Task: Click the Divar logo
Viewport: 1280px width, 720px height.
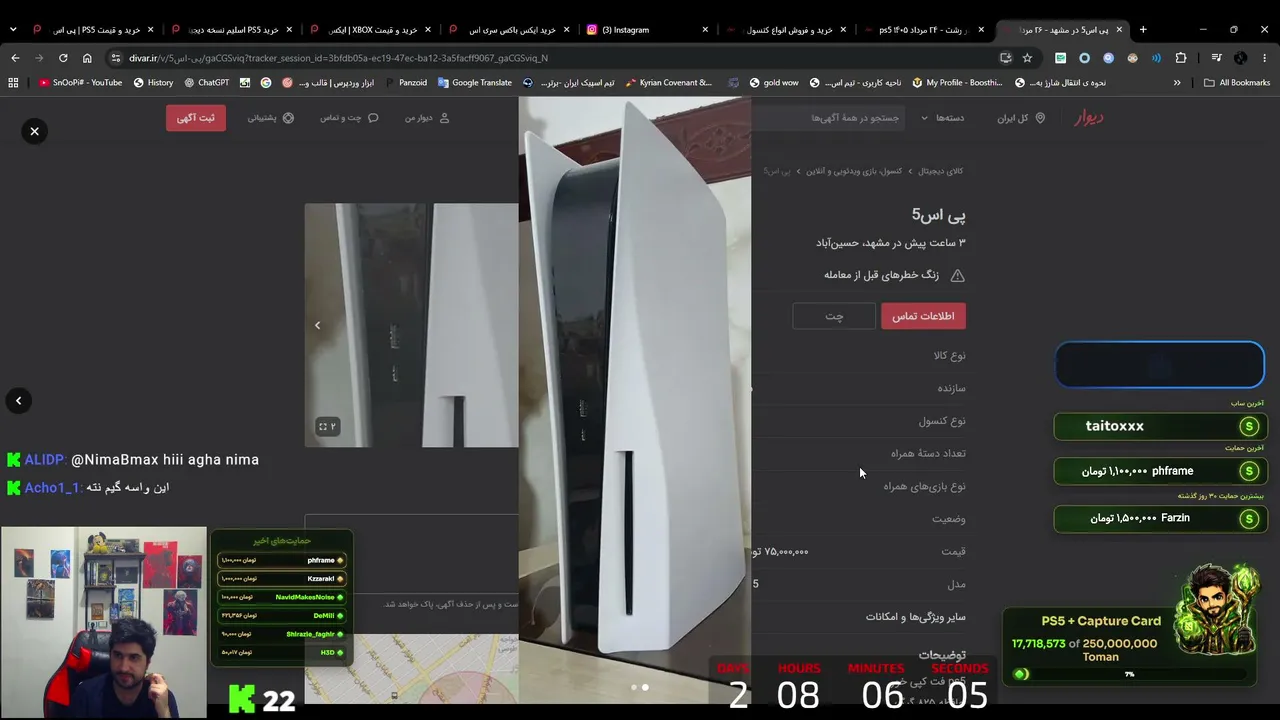Action: 1088,118
